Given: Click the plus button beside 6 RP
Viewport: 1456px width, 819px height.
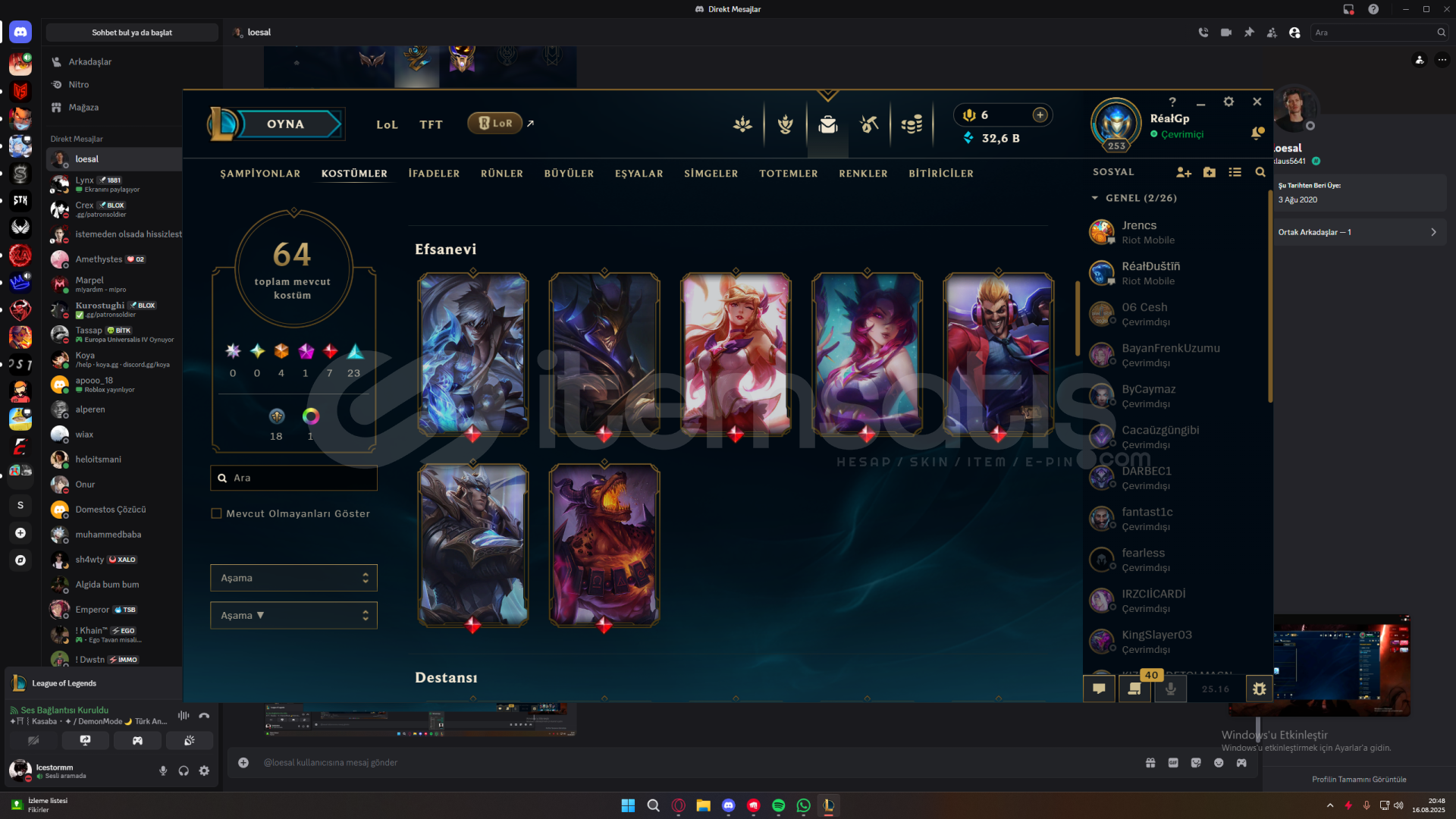Looking at the screenshot, I should tap(1040, 115).
